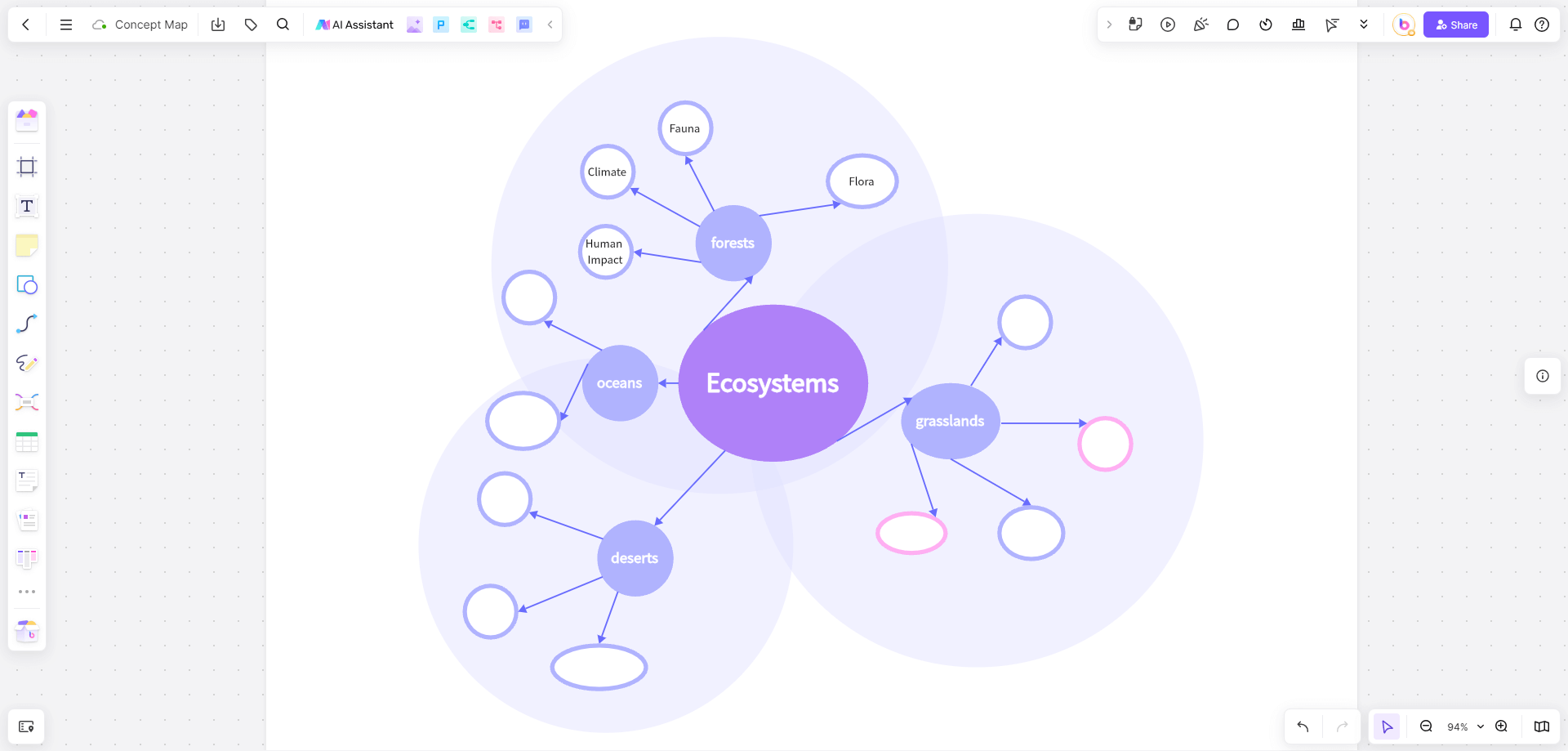Select the cards list tool
This screenshot has height=751, width=1568.
click(27, 520)
